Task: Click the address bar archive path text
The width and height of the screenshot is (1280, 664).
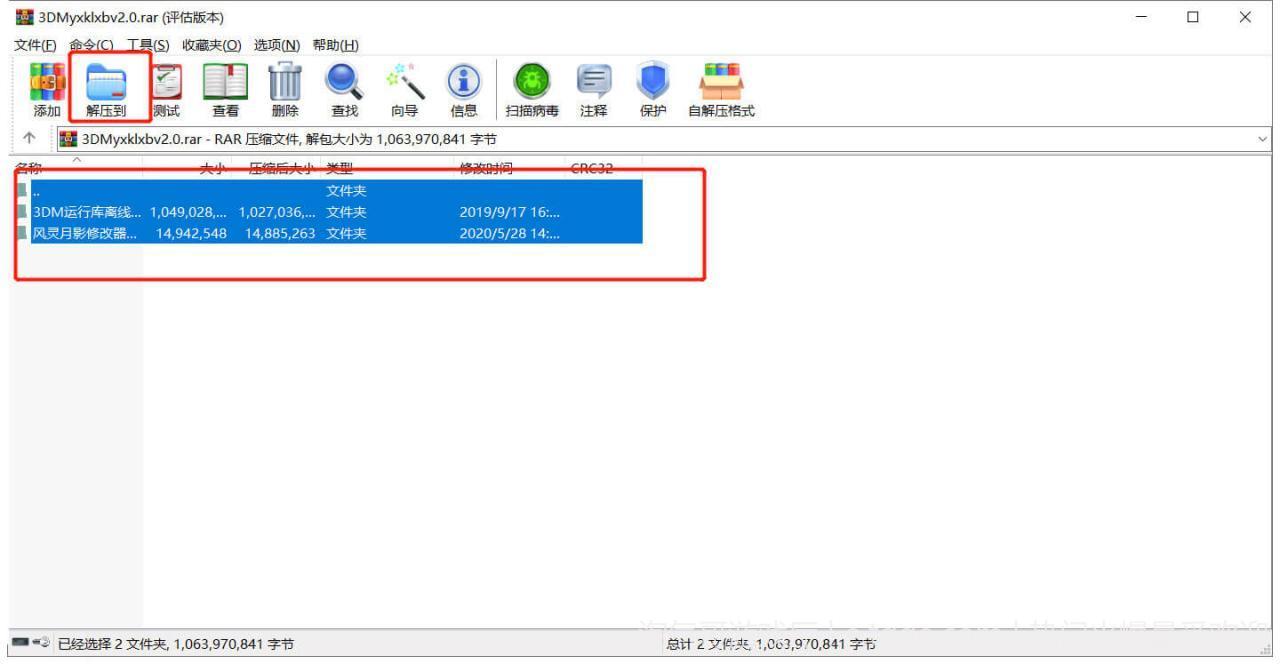Action: tap(289, 139)
